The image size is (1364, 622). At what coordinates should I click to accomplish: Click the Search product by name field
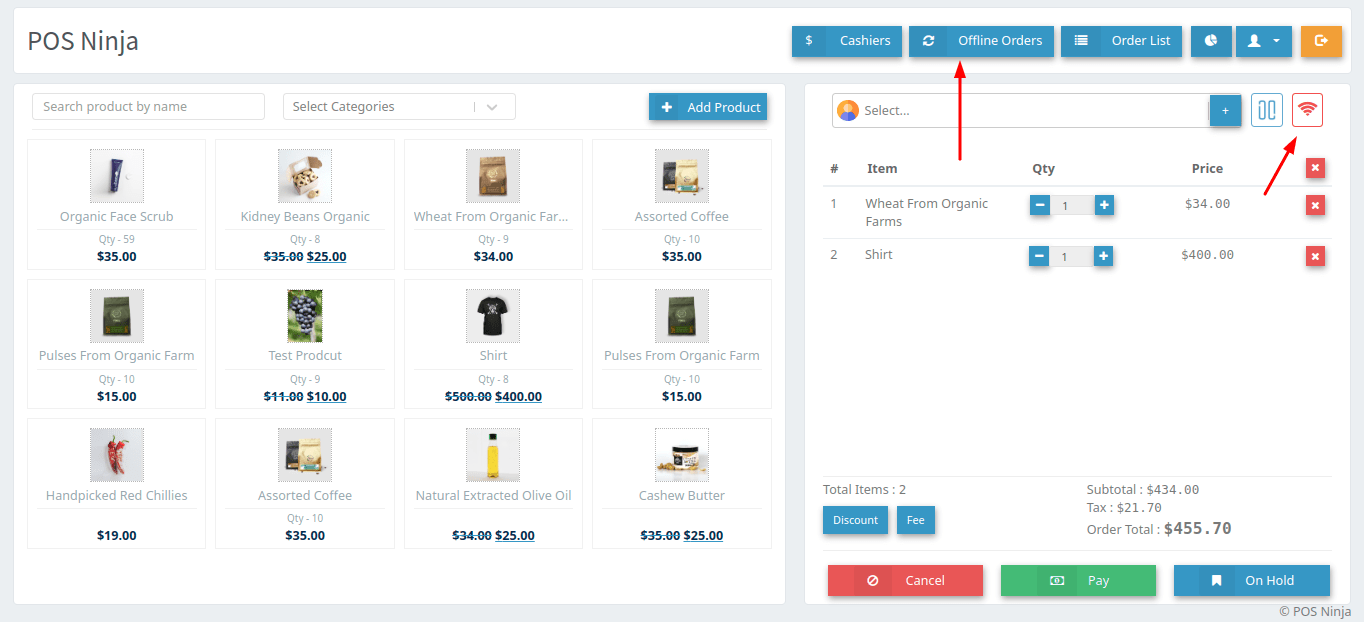pos(148,107)
